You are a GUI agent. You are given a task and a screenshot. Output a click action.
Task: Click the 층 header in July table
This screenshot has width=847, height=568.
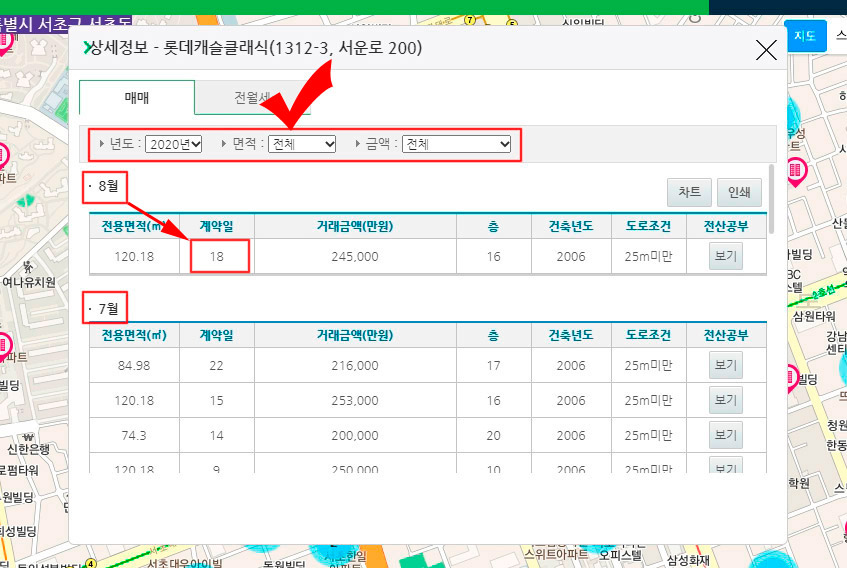click(x=494, y=335)
